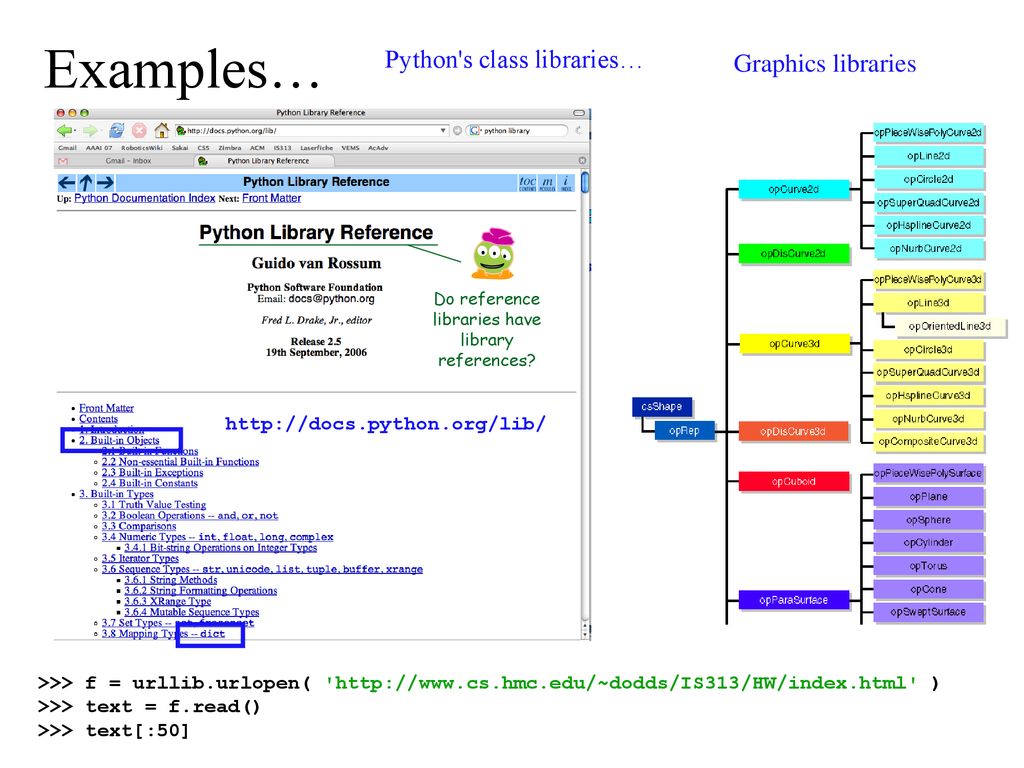Open 2.2 Non-essential Built-in Functions link

(180, 462)
